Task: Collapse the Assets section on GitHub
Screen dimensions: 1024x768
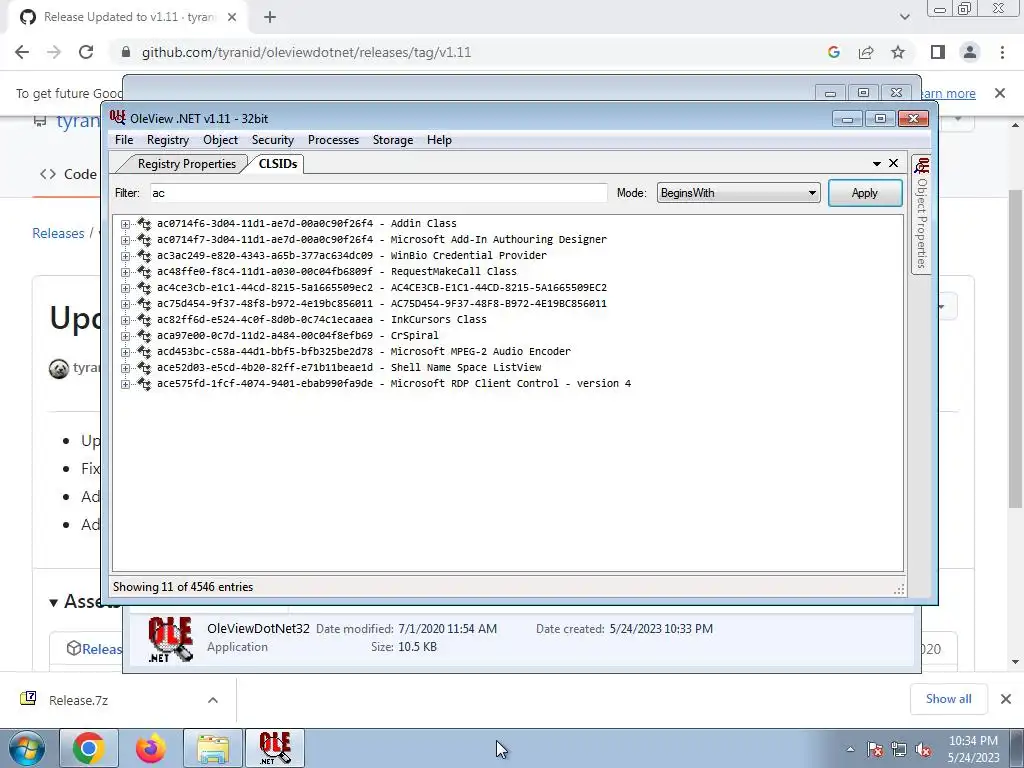Action: pos(54,602)
